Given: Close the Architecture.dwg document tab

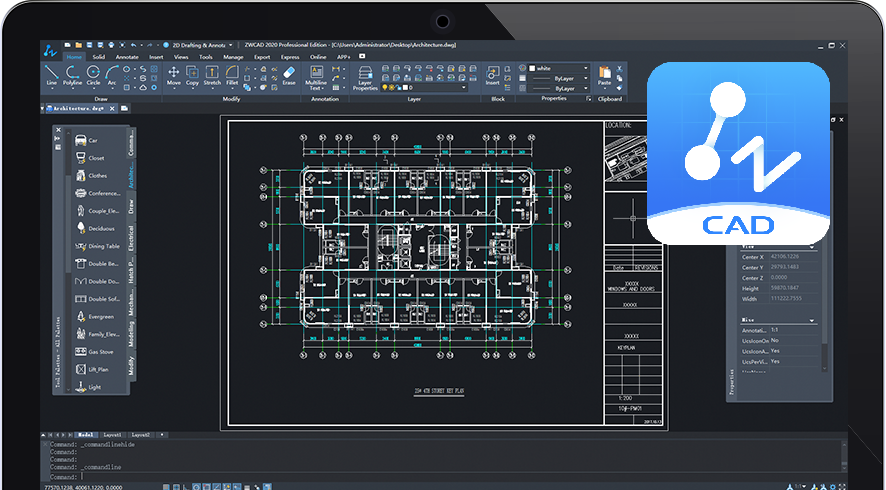Looking at the screenshot, I should pos(112,109).
